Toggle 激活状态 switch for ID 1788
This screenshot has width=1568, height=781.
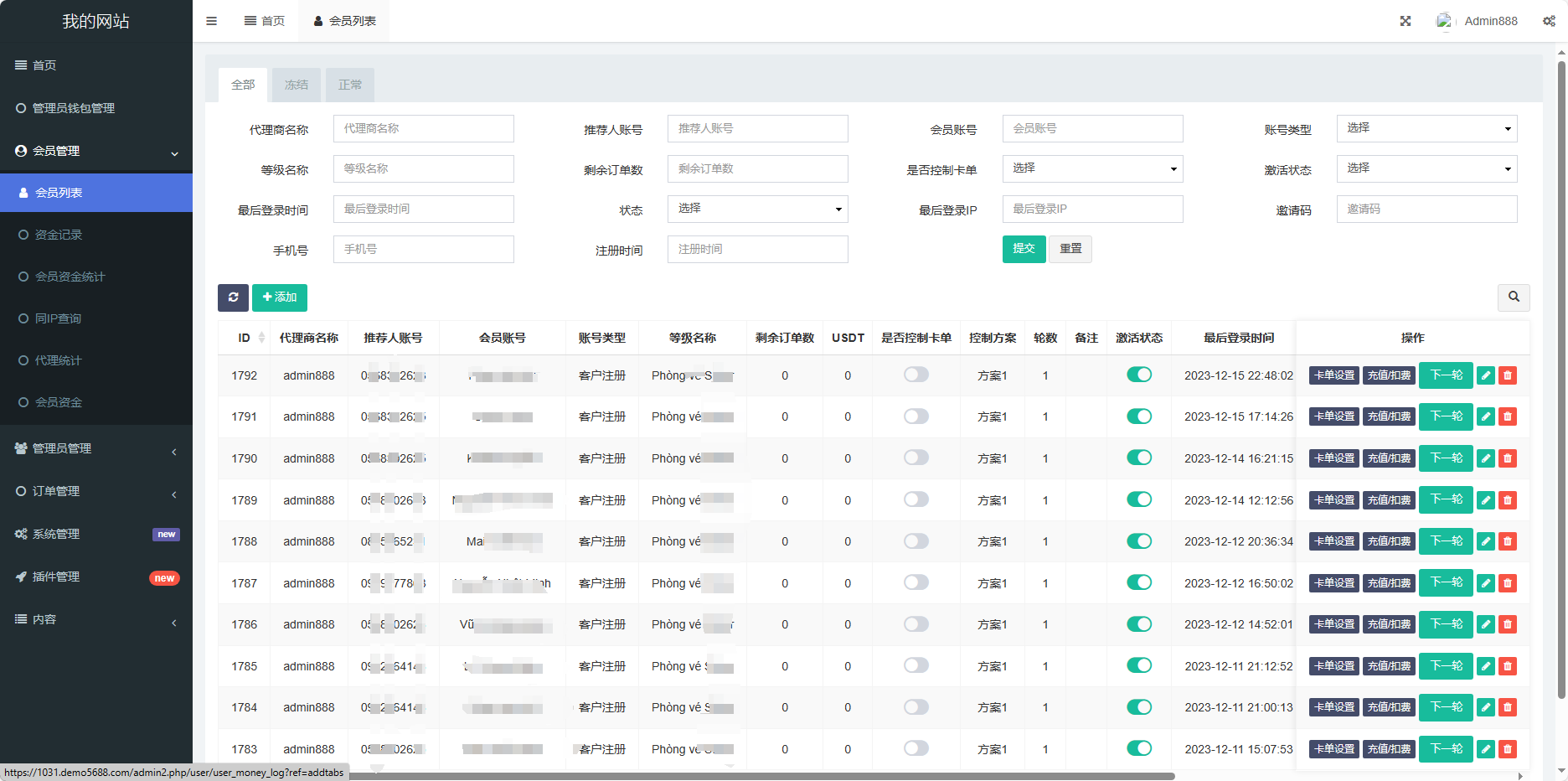pos(1139,541)
